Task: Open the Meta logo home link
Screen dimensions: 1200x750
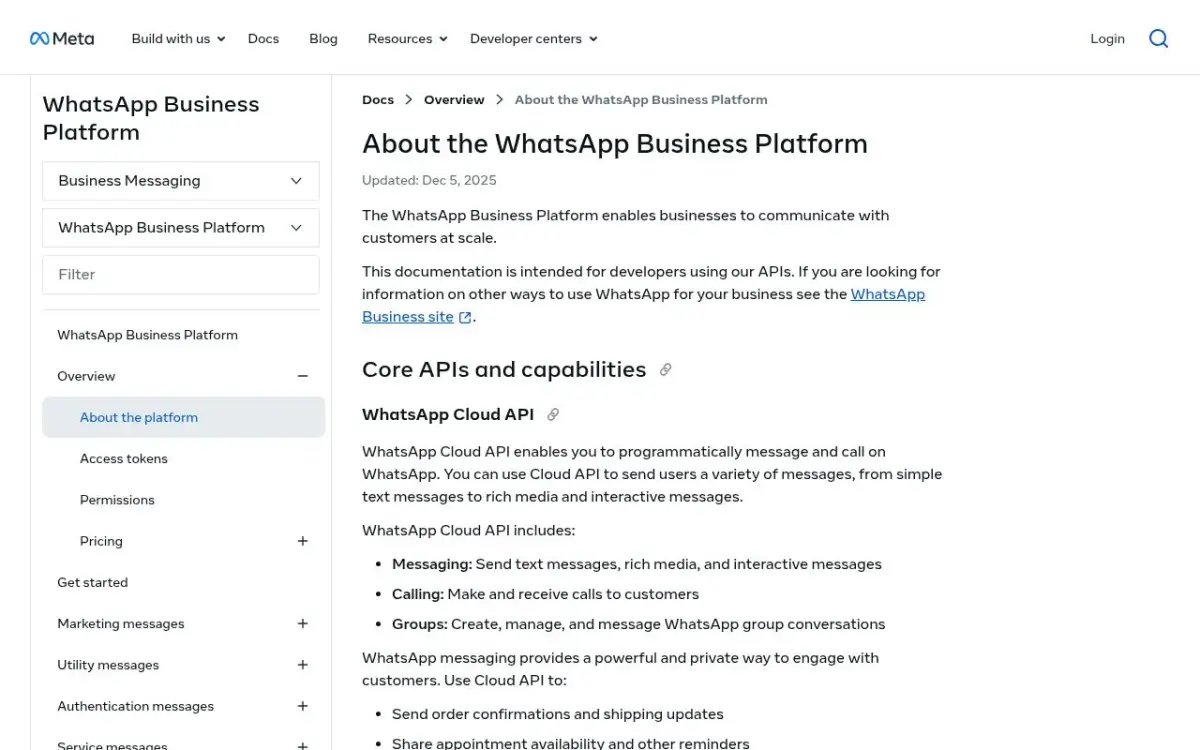Action: (62, 38)
